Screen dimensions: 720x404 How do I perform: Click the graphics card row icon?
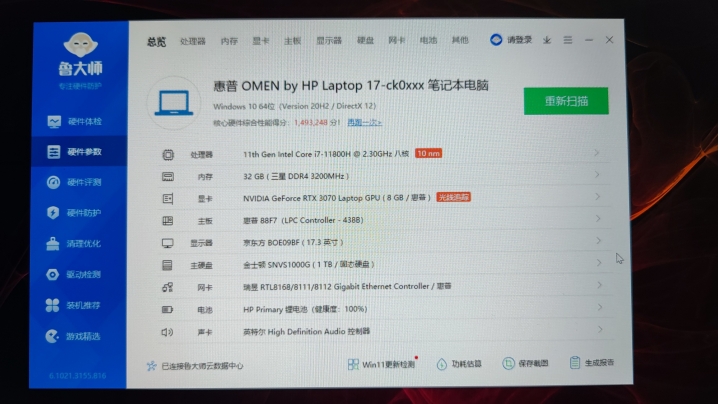(x=168, y=199)
